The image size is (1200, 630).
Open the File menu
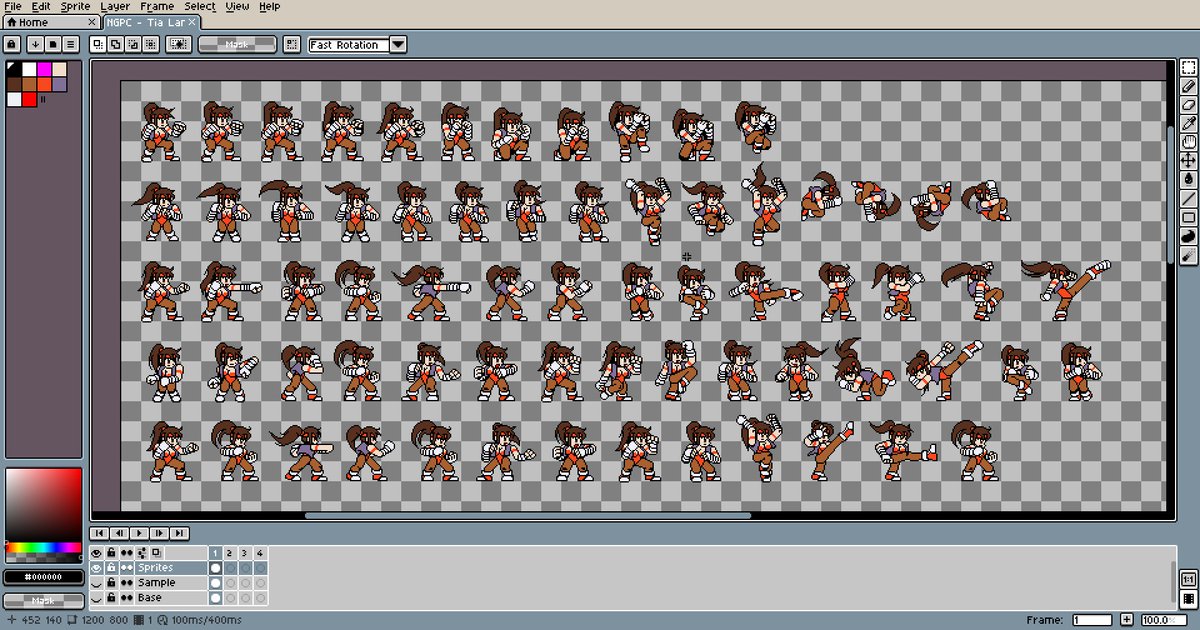13,6
